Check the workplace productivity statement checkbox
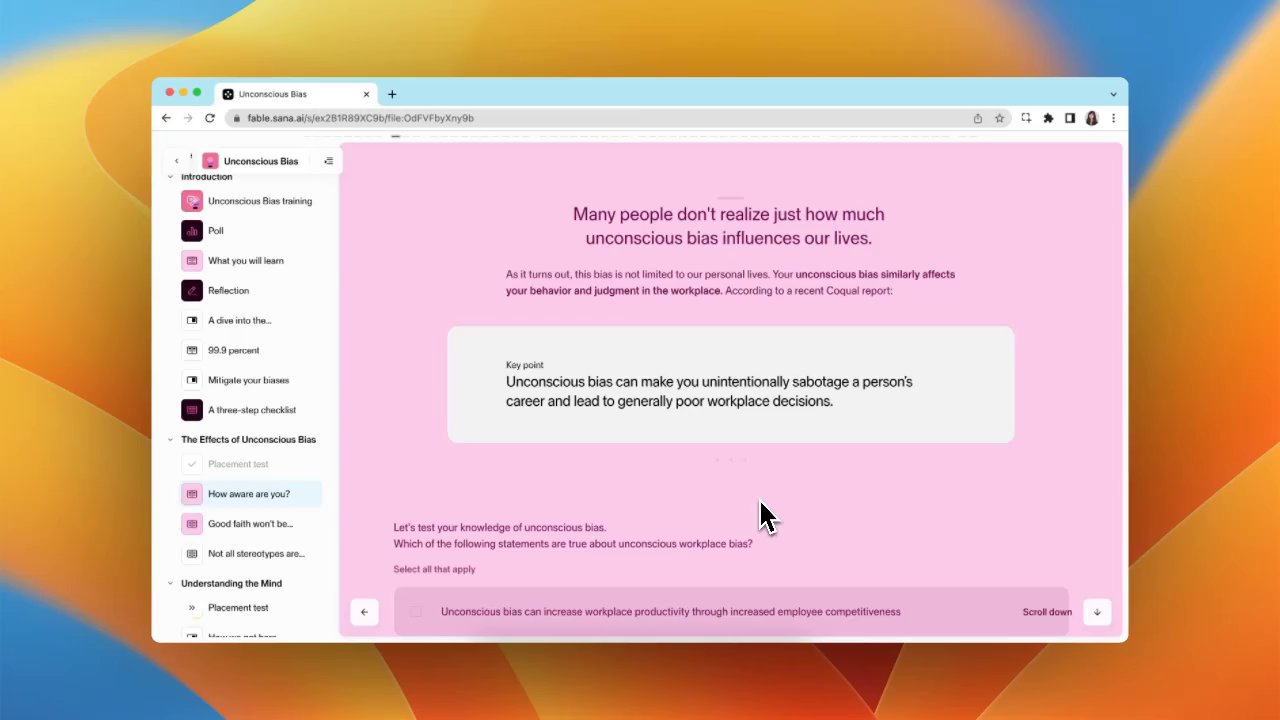 416,612
